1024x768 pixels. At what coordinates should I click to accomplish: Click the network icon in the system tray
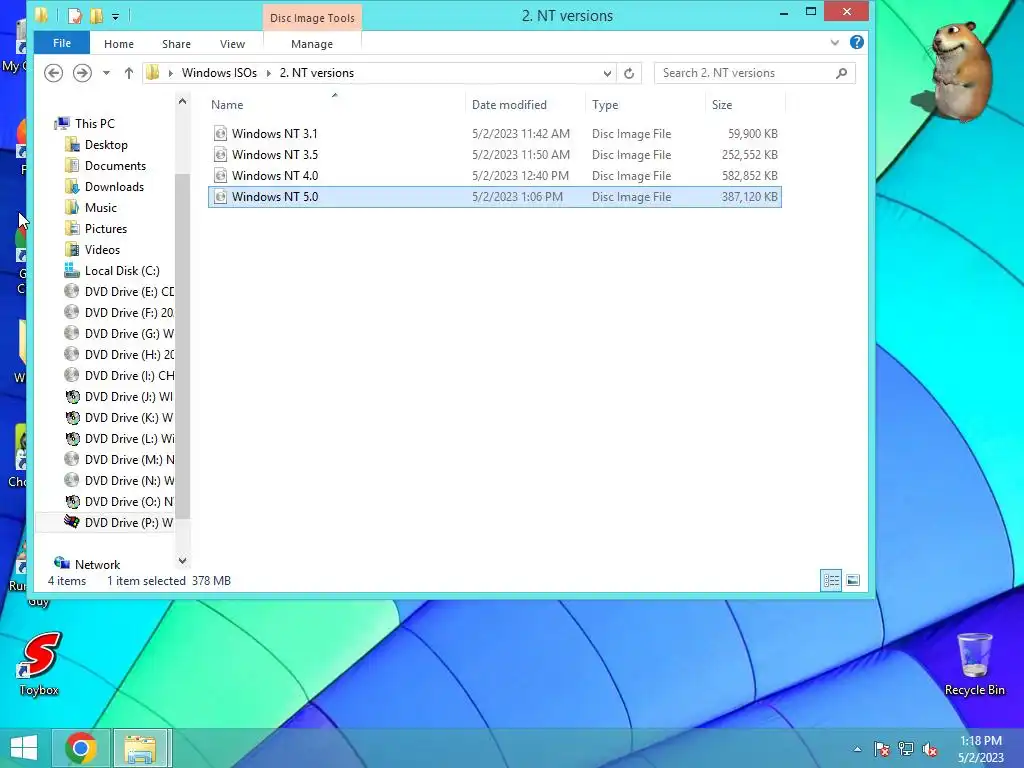click(x=906, y=749)
